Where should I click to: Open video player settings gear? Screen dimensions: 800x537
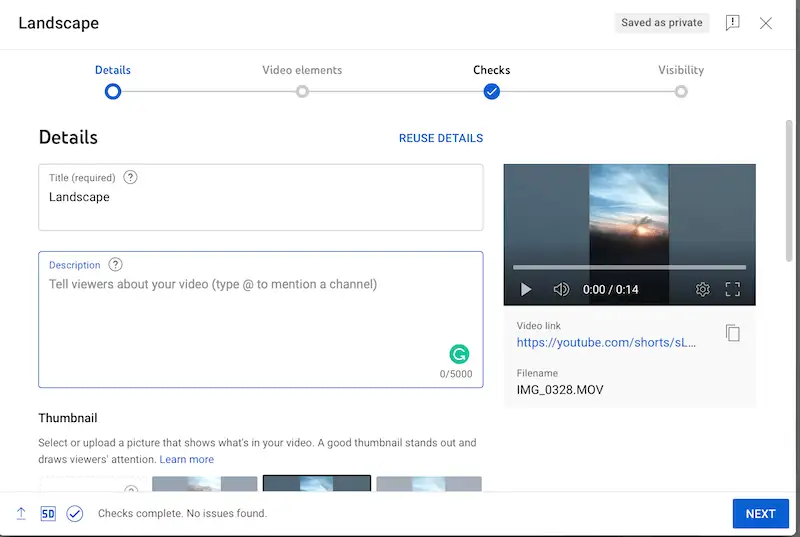pos(702,289)
